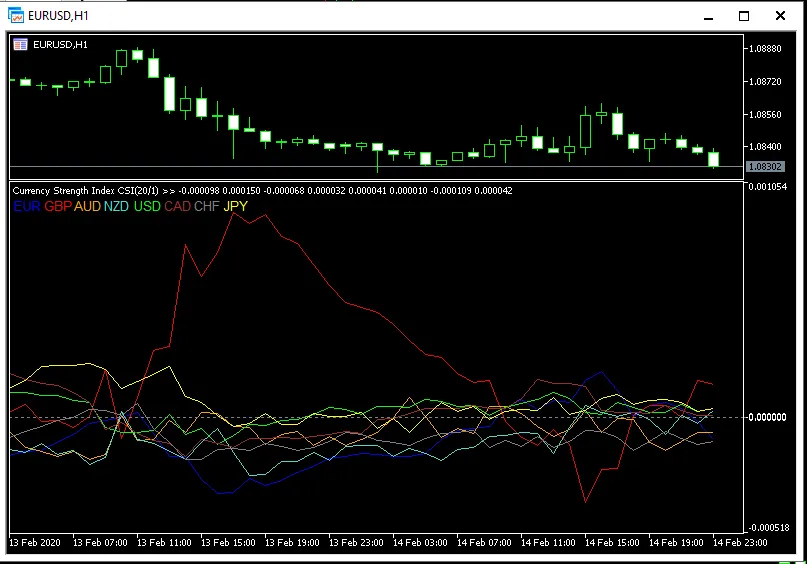Select the green USD legend label
Image resolution: width=807 pixels, height=564 pixels.
tap(148, 206)
